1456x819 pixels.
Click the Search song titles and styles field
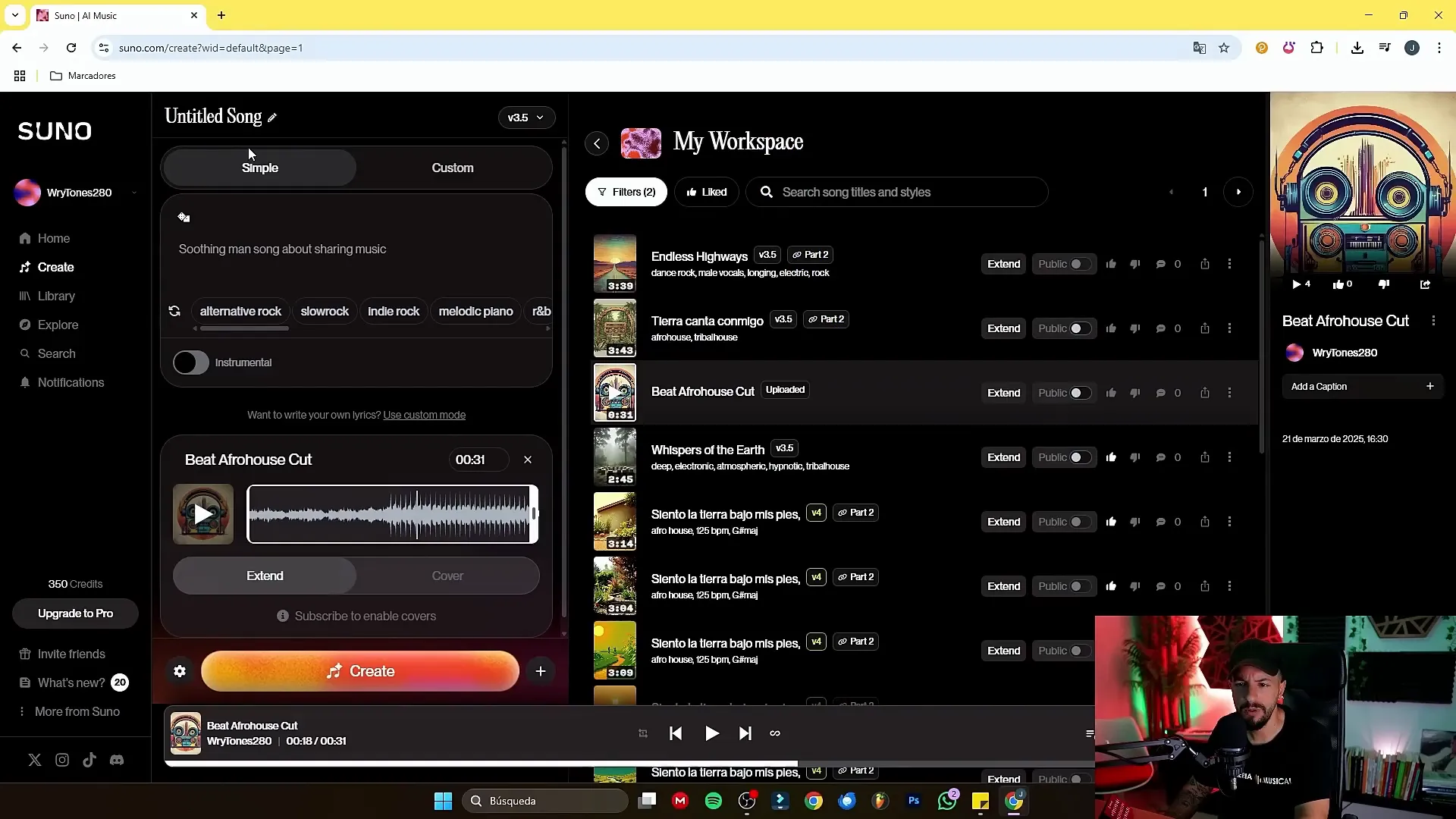click(897, 192)
